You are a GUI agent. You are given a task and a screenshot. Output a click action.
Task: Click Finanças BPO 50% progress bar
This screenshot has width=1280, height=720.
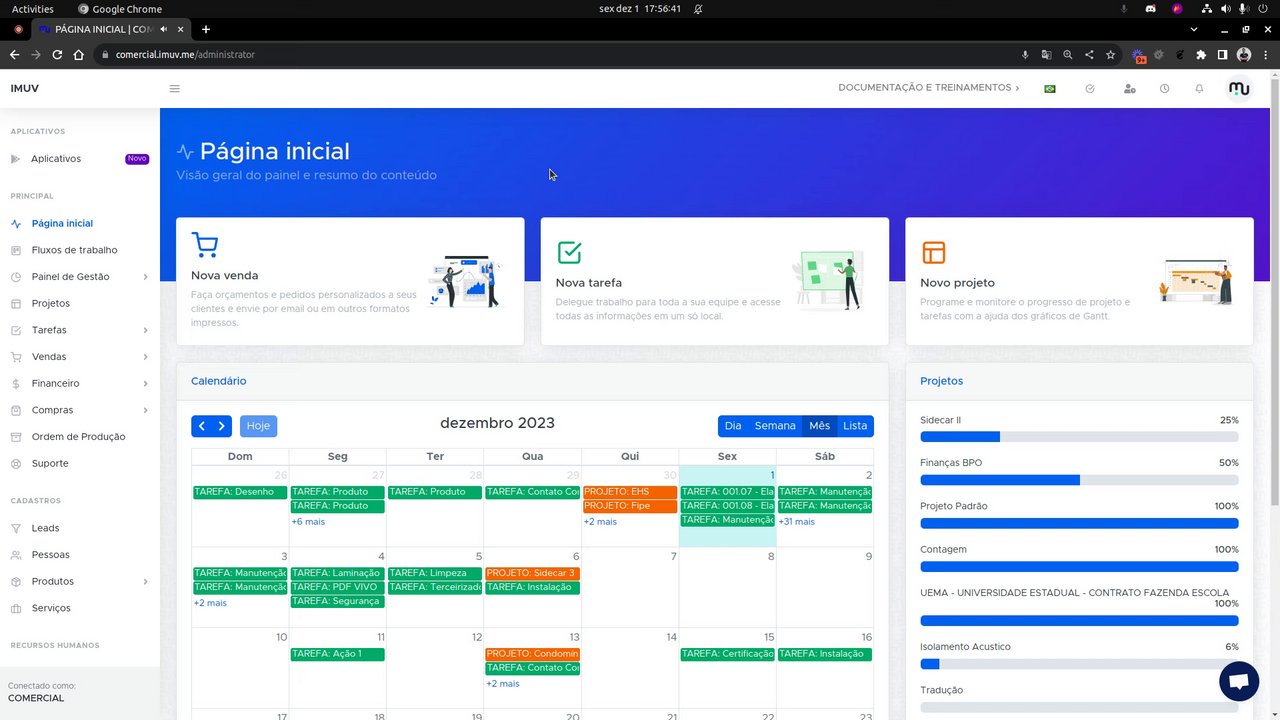click(x=1079, y=480)
